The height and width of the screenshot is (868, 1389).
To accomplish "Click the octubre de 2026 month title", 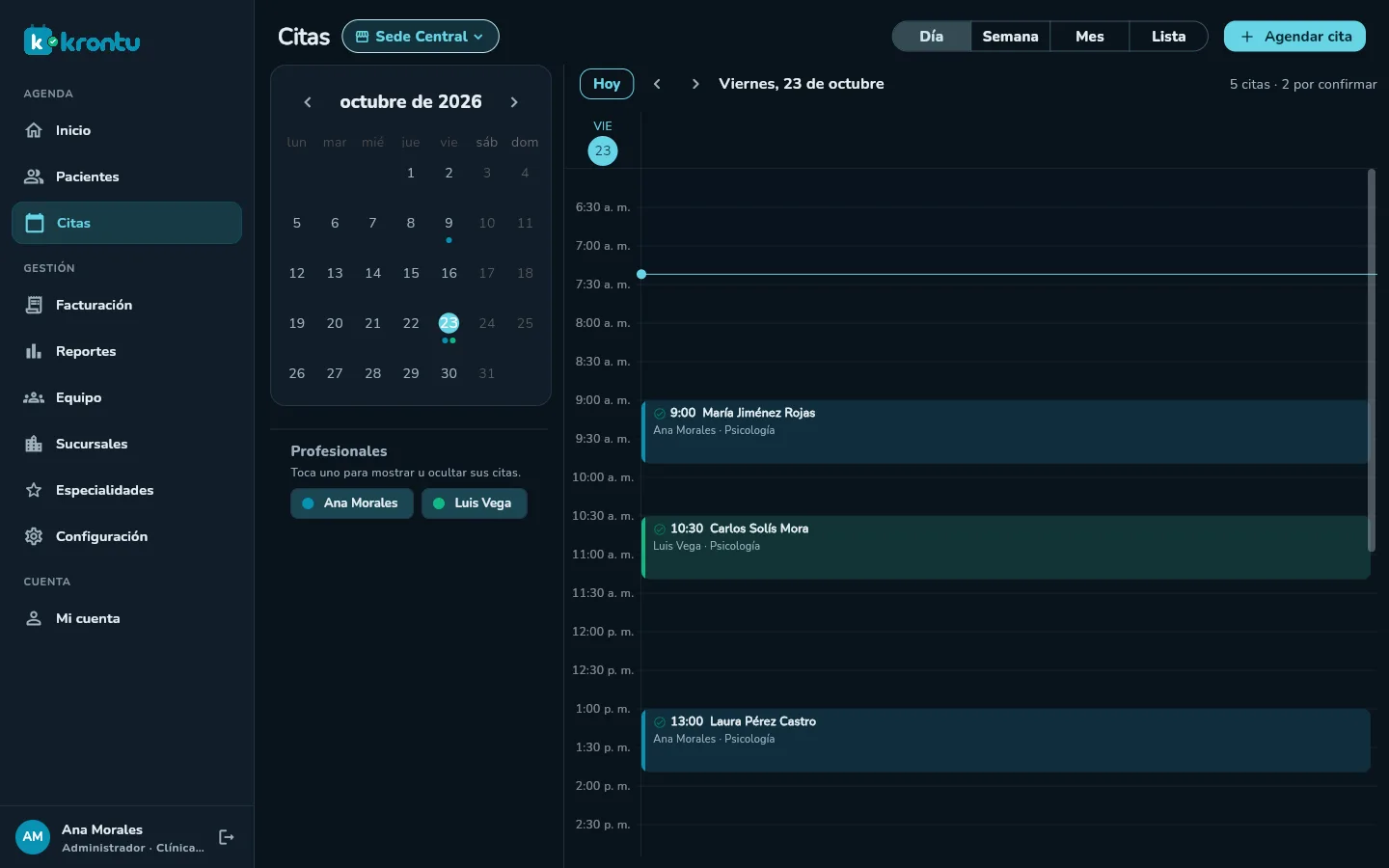I will click(x=411, y=102).
